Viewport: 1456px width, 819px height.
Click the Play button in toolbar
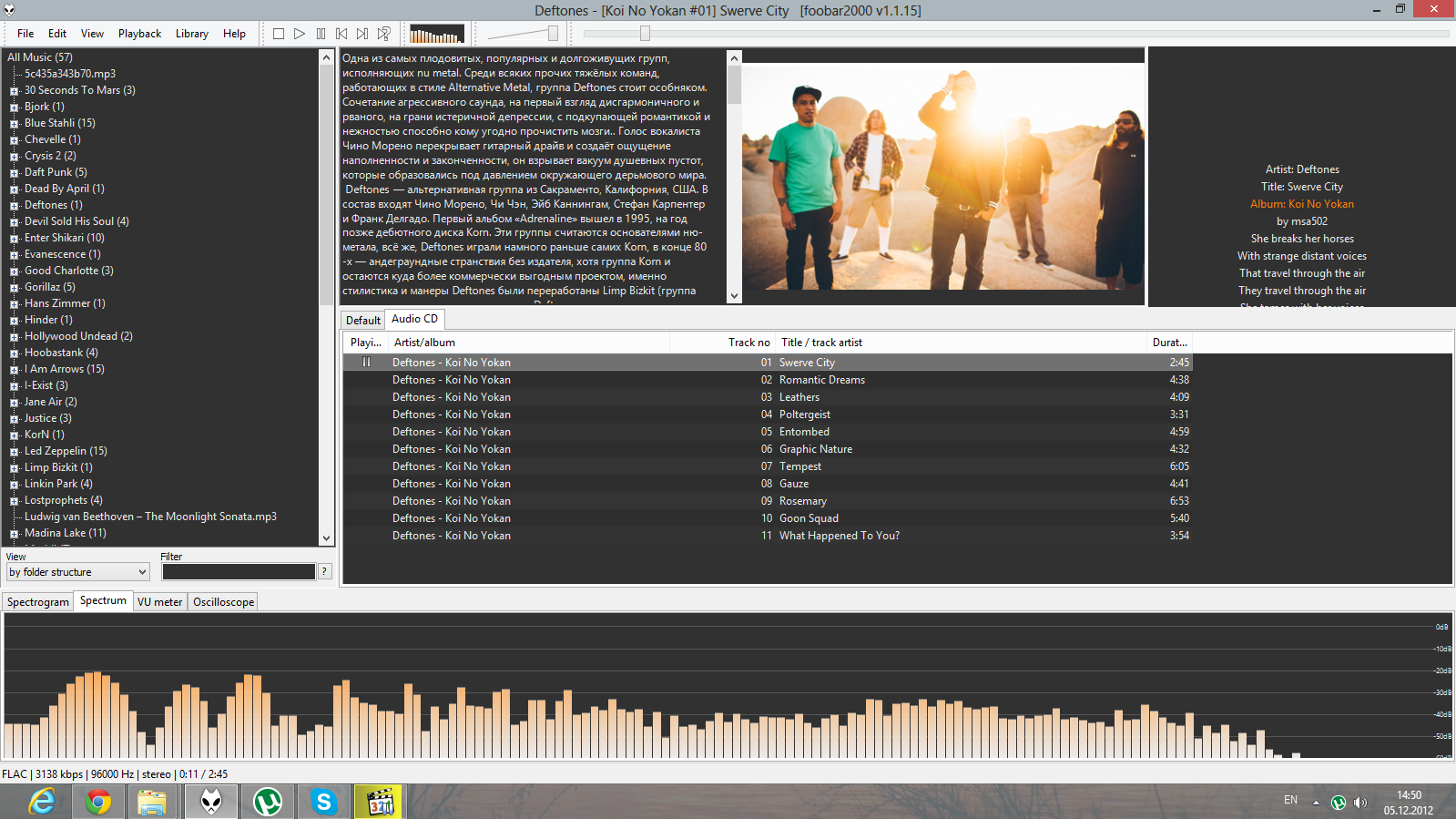coord(300,34)
